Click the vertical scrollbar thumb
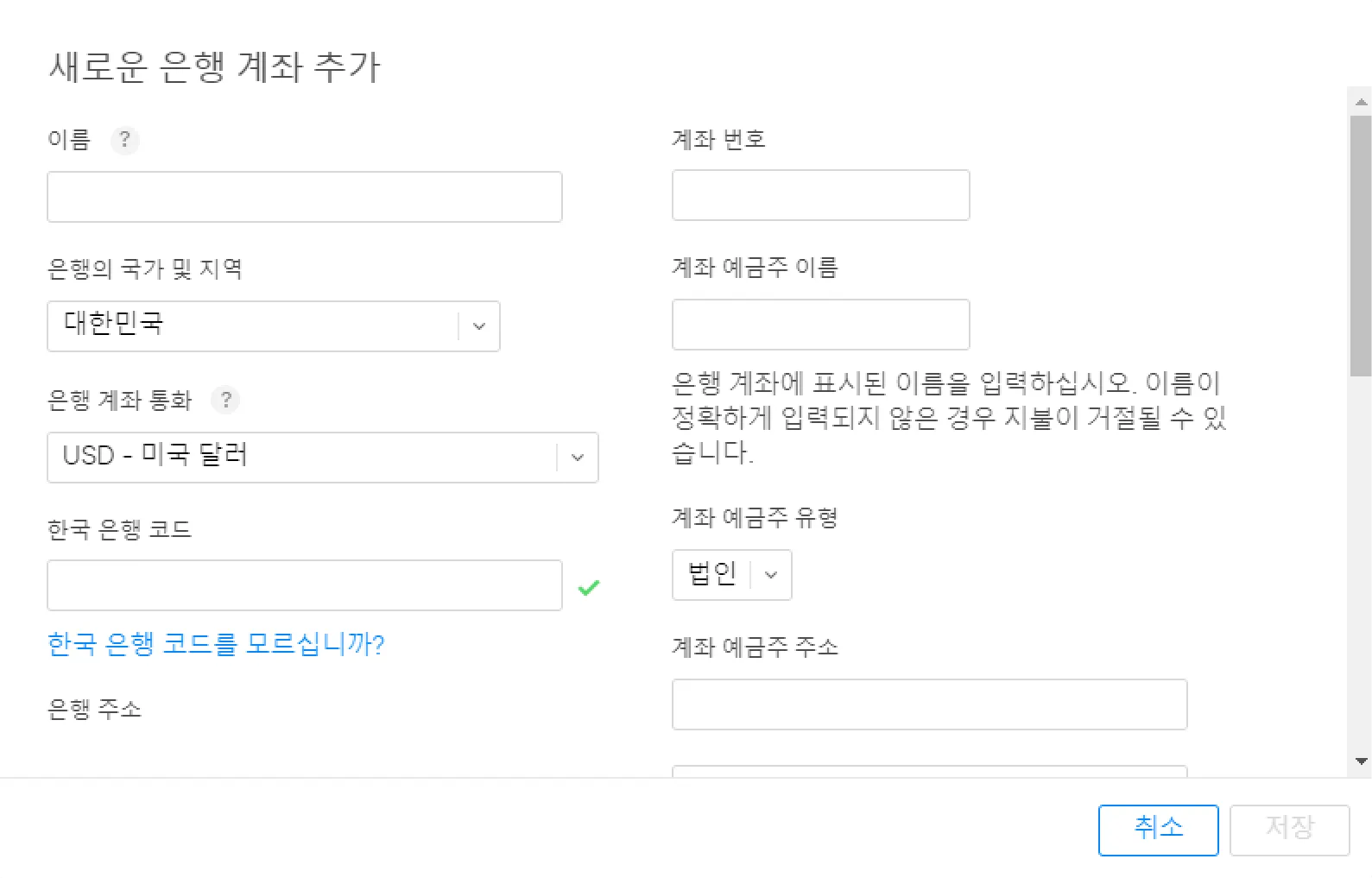 [x=1362, y=246]
